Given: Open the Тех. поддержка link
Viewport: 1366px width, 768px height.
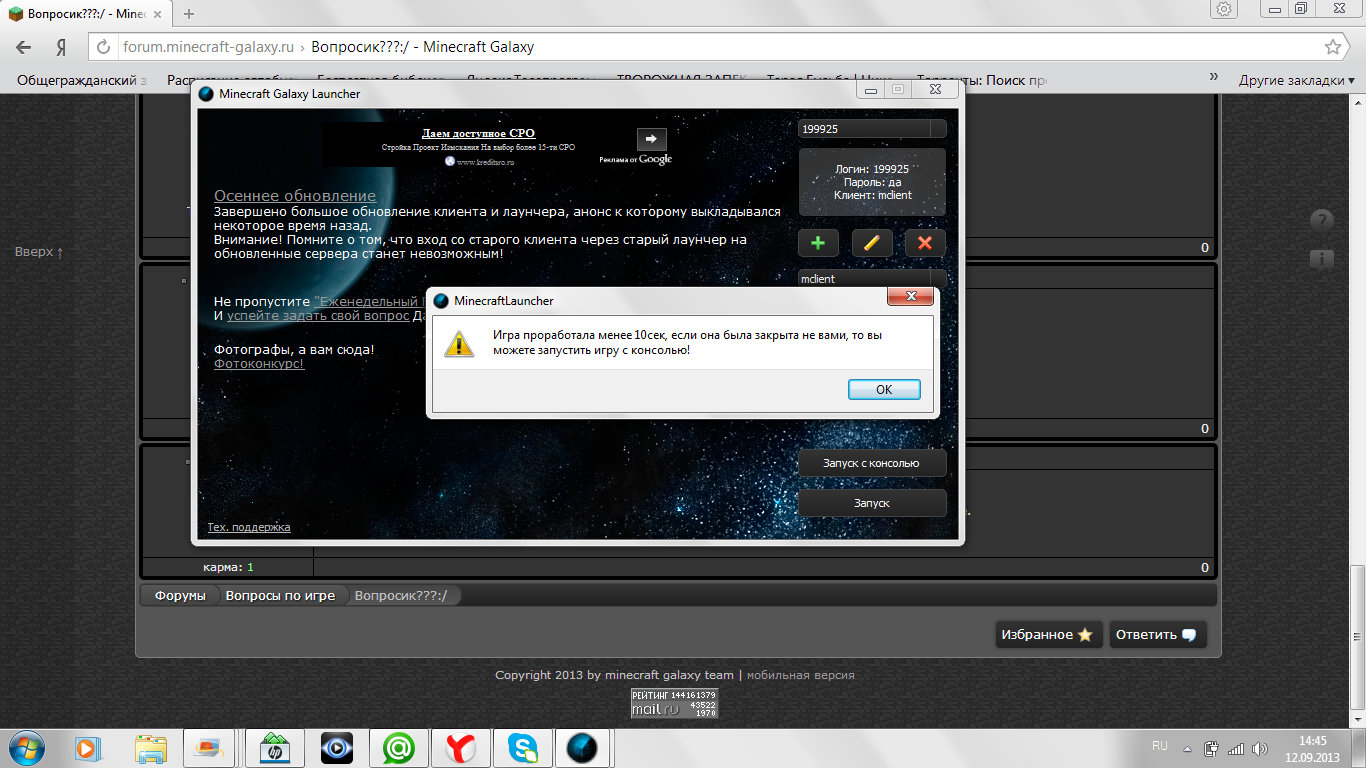Looking at the screenshot, I should pyautogui.click(x=249, y=527).
